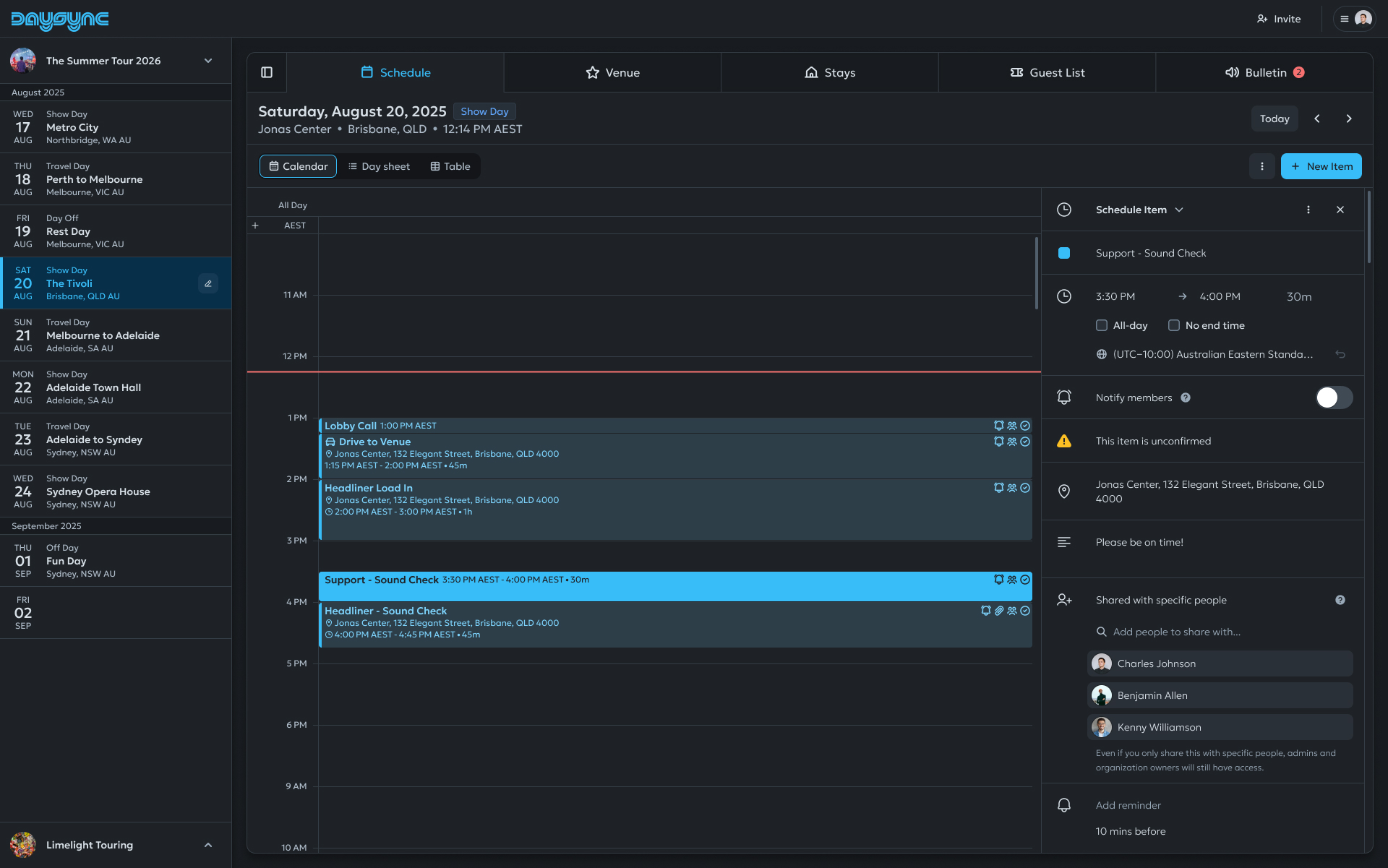Expand The Summer Tour 2026 selector
Image resolution: width=1388 pixels, height=868 pixels.
coord(208,61)
